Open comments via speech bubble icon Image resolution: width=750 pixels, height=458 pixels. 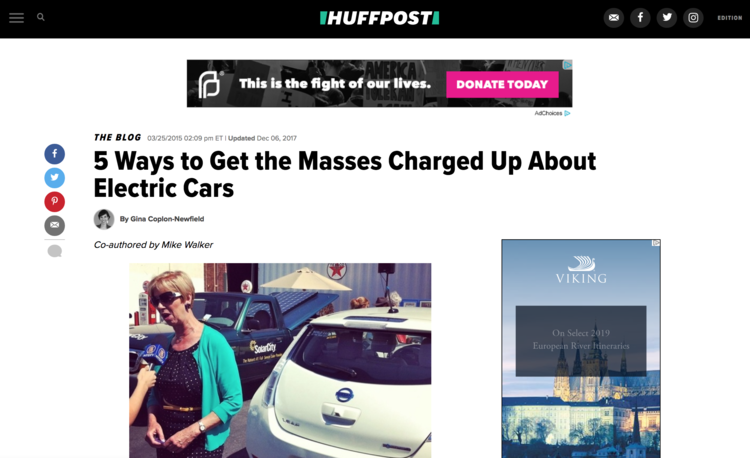click(55, 251)
